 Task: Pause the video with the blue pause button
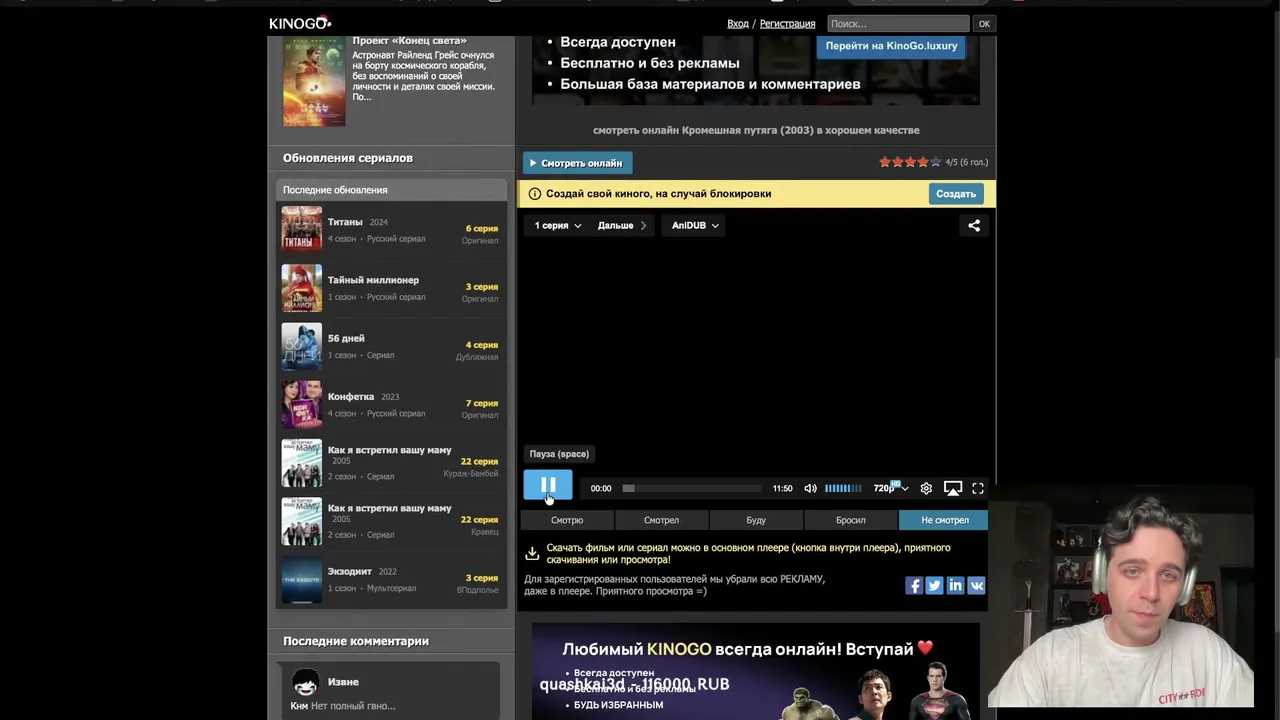[548, 486]
